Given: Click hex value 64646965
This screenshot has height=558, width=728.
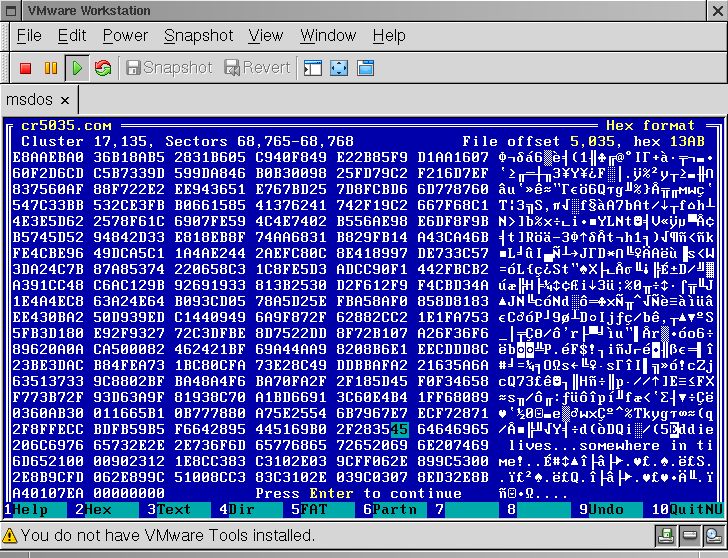Looking at the screenshot, I should (453, 429).
